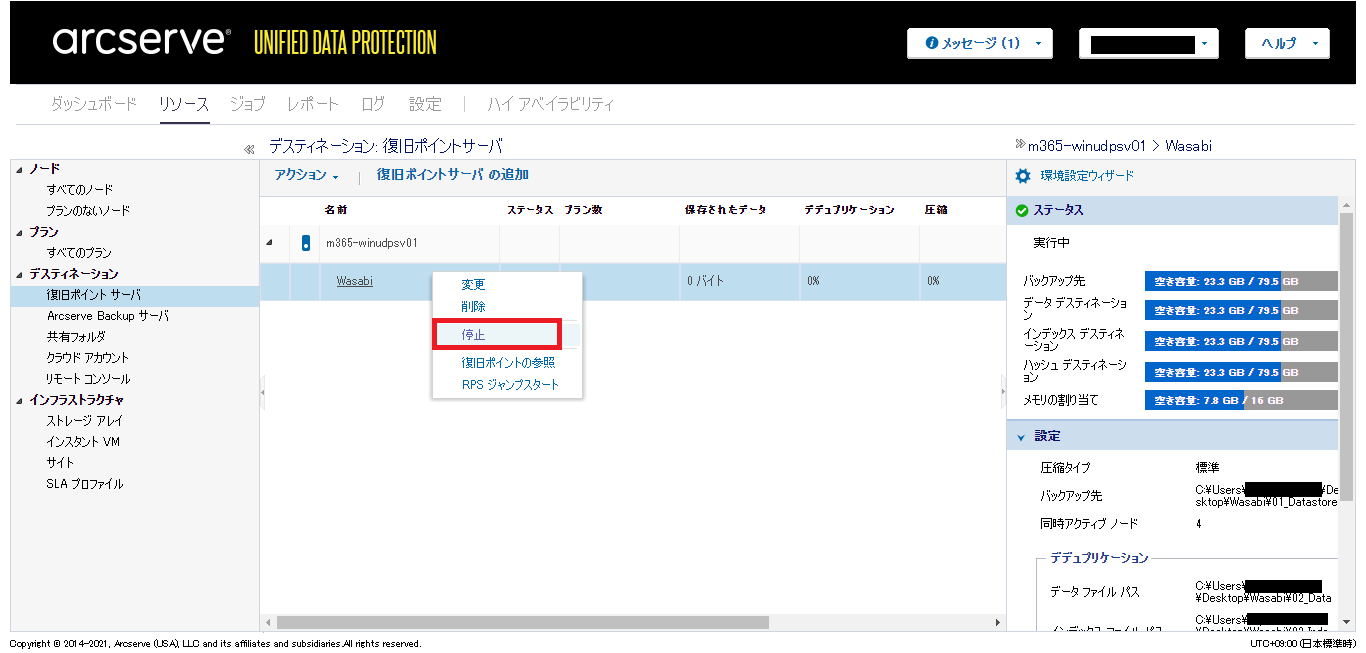
Task: Click 復旧ポイントサーバ の追加 link
Action: click(x=452, y=175)
